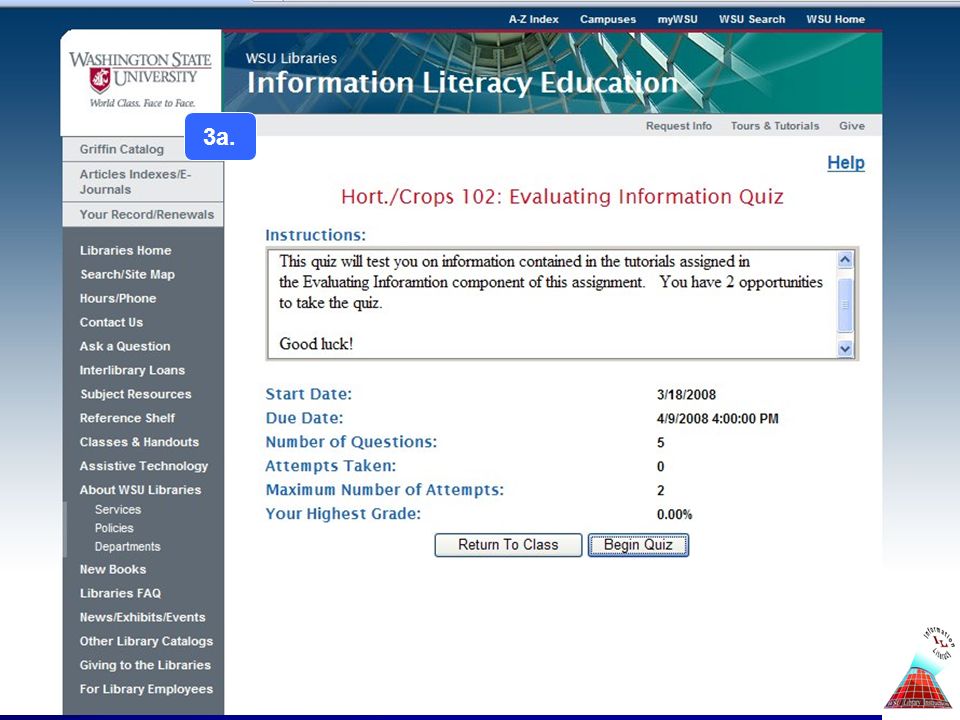Screen dimensions: 960x720
Task: Open Contact Us page
Action: click(111, 322)
